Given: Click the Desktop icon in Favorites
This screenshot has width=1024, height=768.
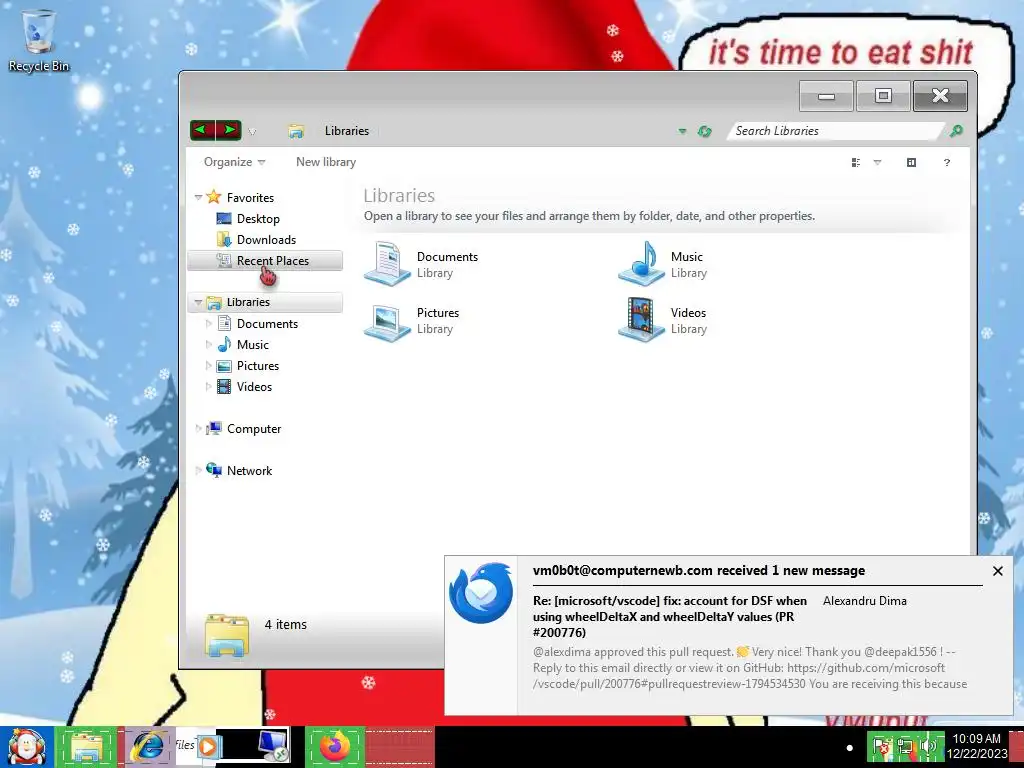Looking at the screenshot, I should (x=224, y=219).
